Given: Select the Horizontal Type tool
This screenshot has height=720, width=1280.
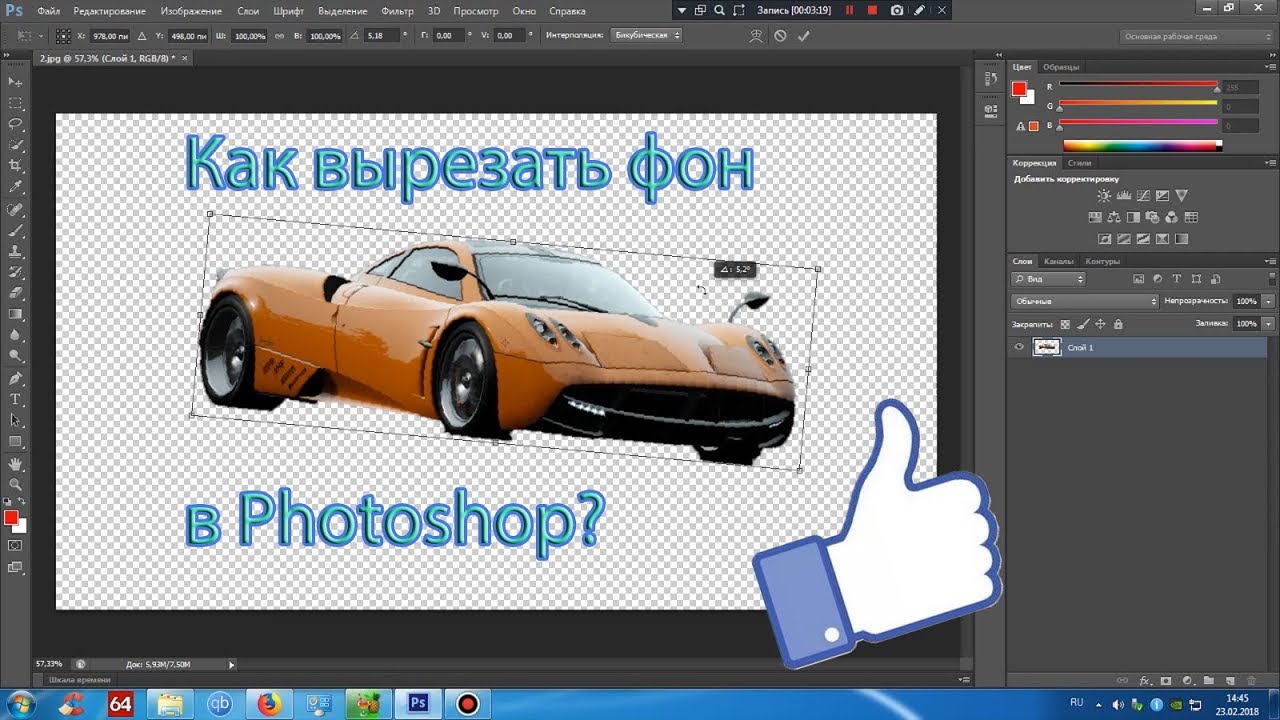Looking at the screenshot, I should coord(15,400).
